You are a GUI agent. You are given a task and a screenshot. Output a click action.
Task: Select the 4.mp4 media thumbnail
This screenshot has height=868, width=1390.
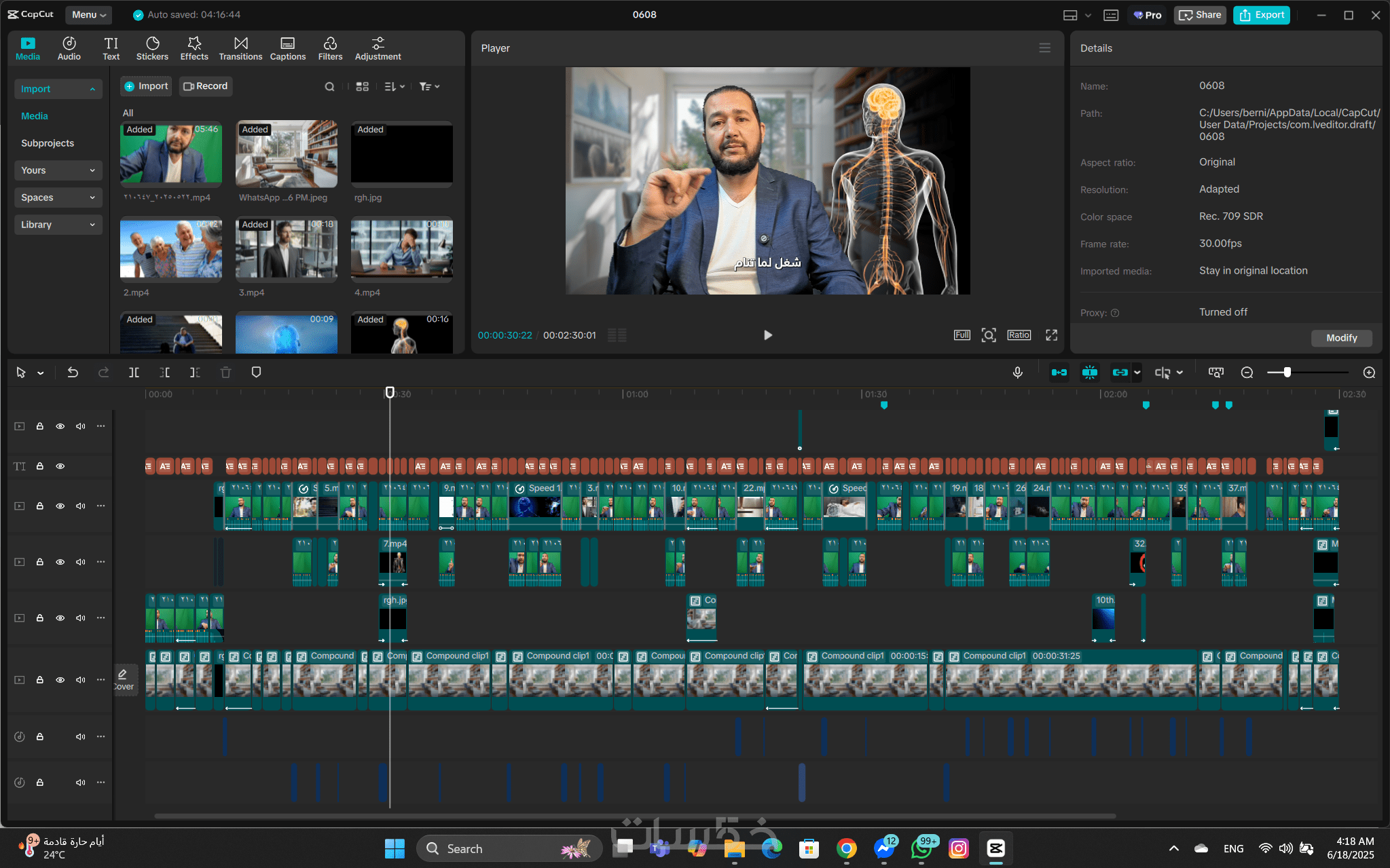[x=401, y=249]
